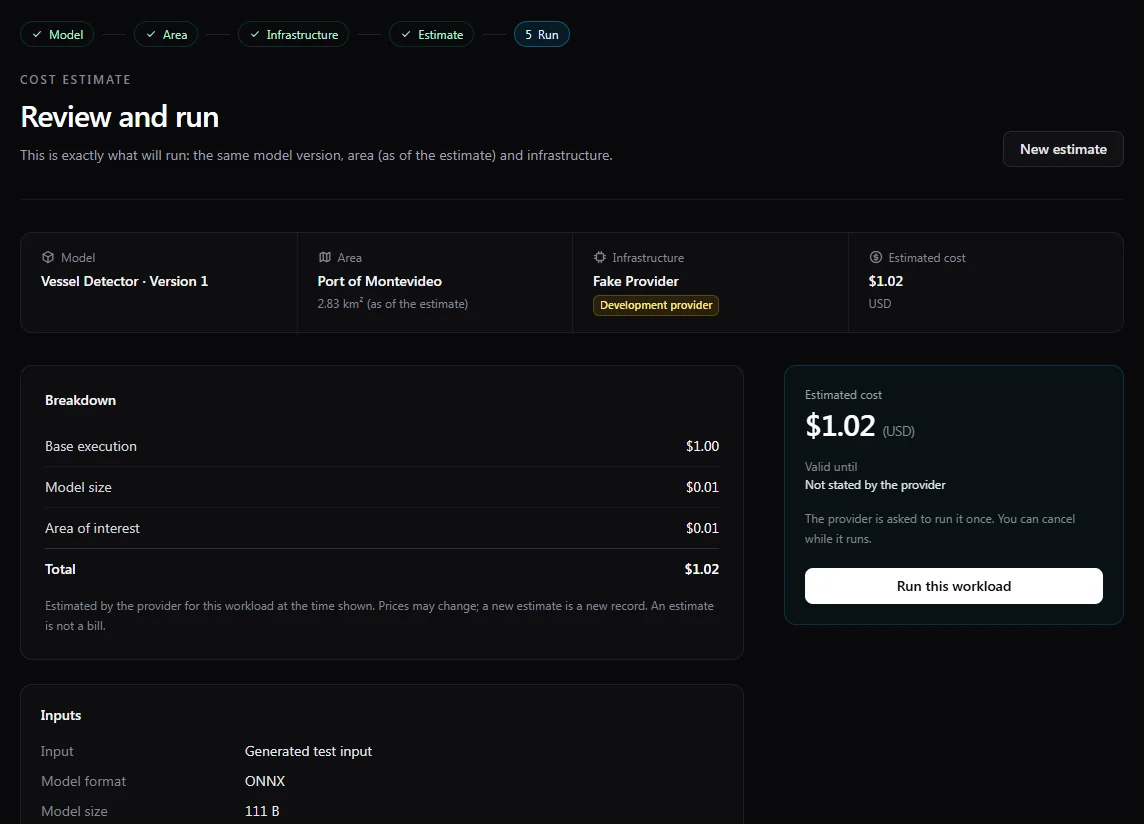This screenshot has width=1144, height=824.
Task: Click the New estimate button
Action: [1063, 149]
